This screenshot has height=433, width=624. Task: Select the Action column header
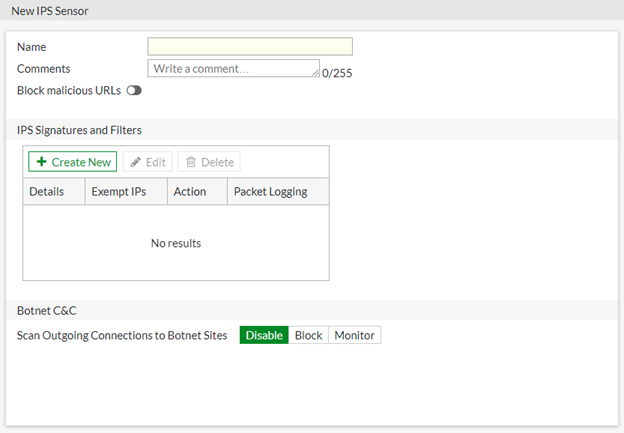(x=190, y=191)
